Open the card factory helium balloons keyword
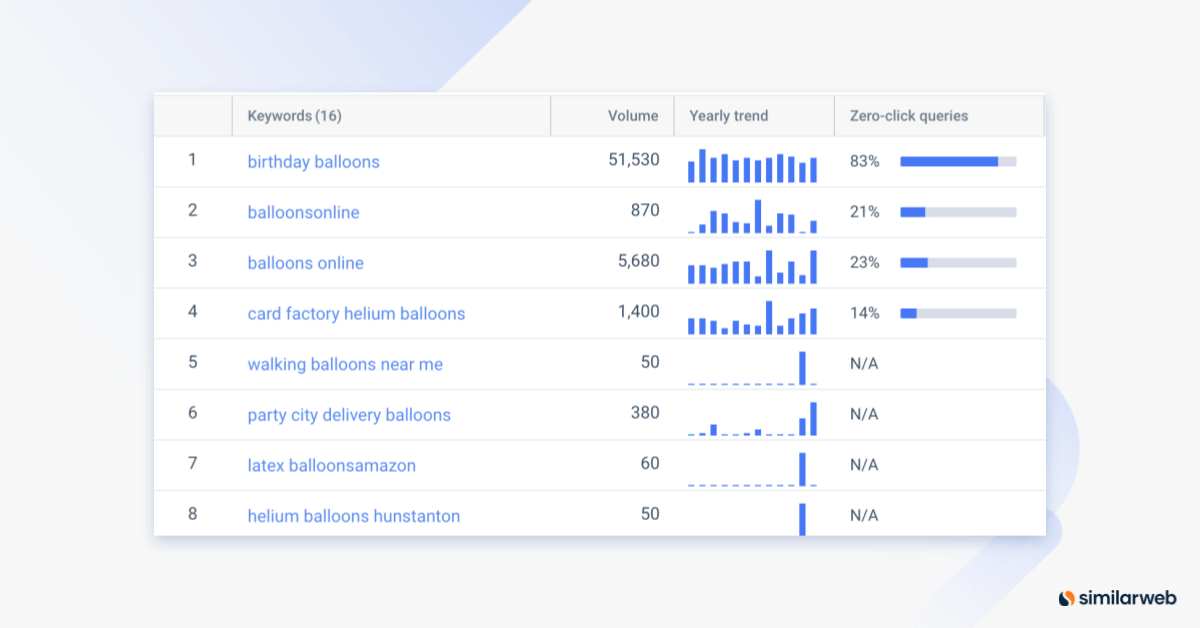The width and height of the screenshot is (1200, 628). point(356,313)
